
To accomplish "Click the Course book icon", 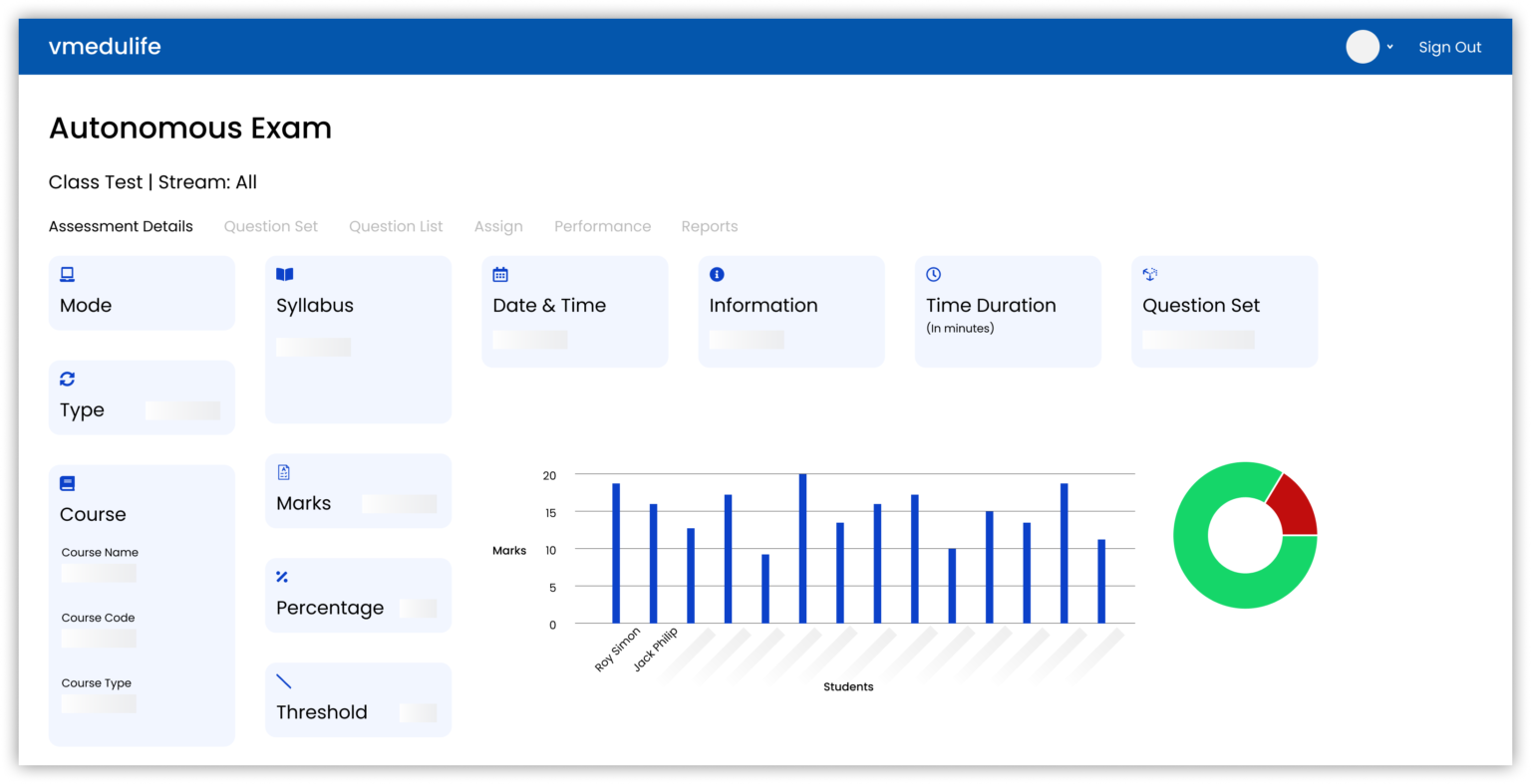I will pos(66,483).
